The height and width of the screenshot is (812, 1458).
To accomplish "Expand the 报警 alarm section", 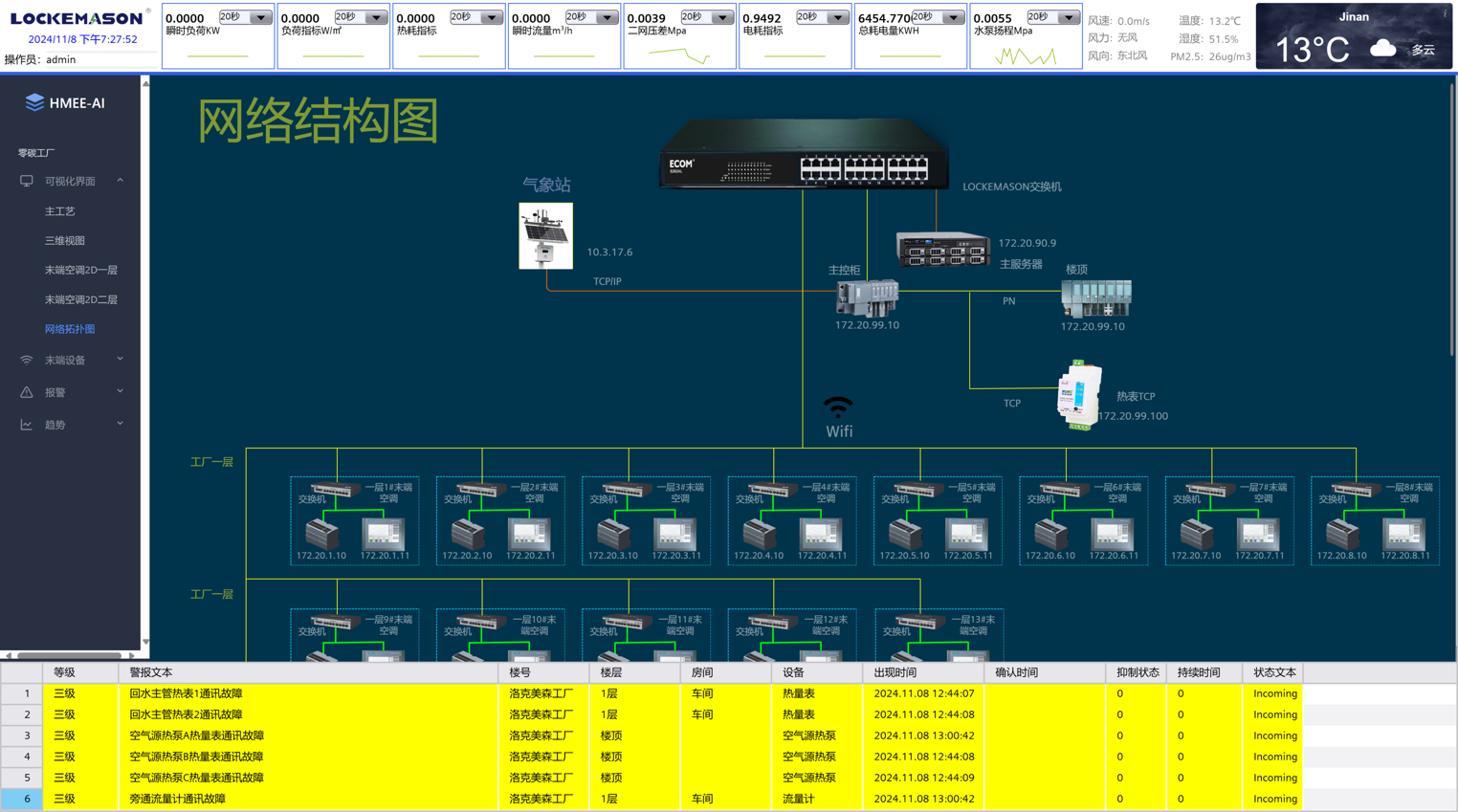I will coord(72,392).
